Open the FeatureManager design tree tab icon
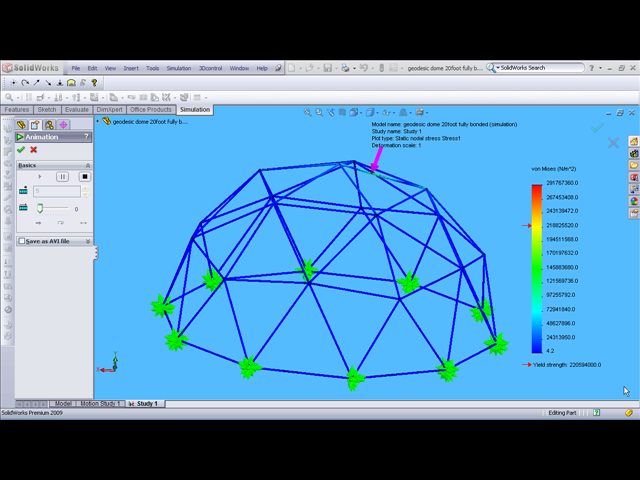Screen dimensions: 640x480 pos(21,125)
